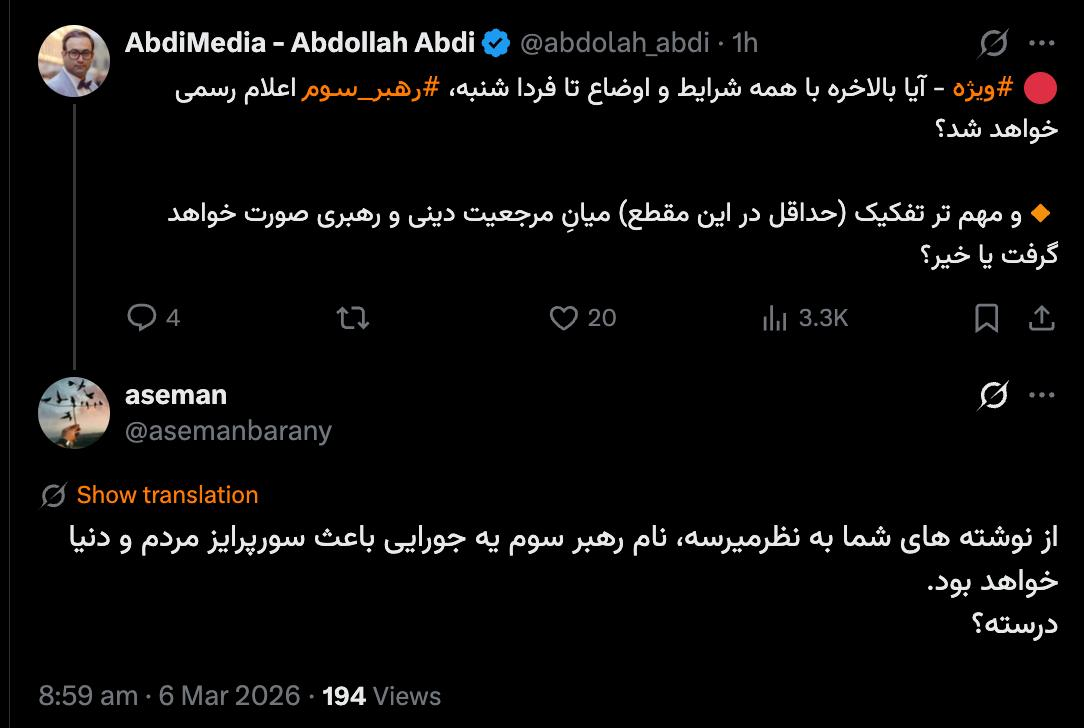Open more options on AbdiMedia's post
This screenshot has width=1084, height=728.
(x=1042, y=43)
